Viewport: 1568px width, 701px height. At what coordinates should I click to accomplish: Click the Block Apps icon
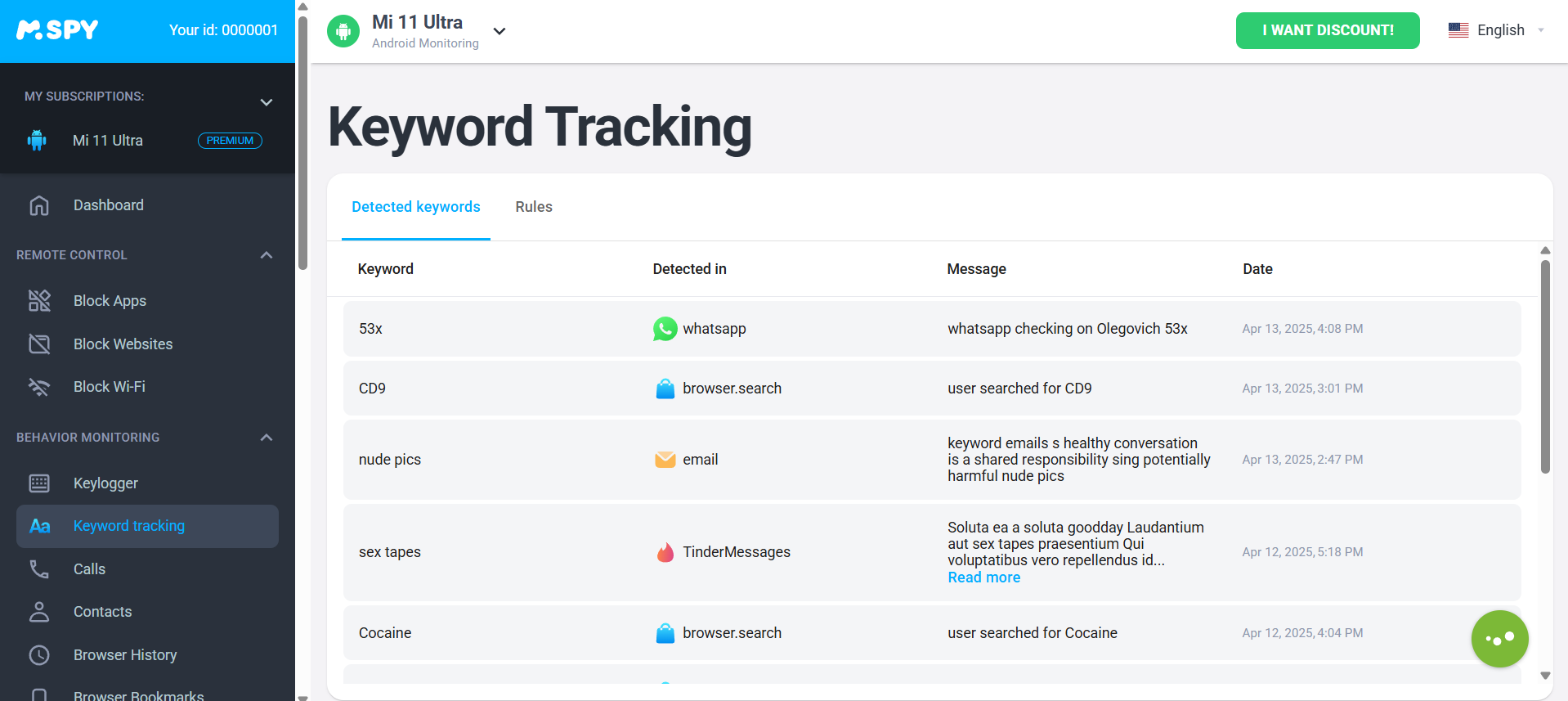coord(39,301)
